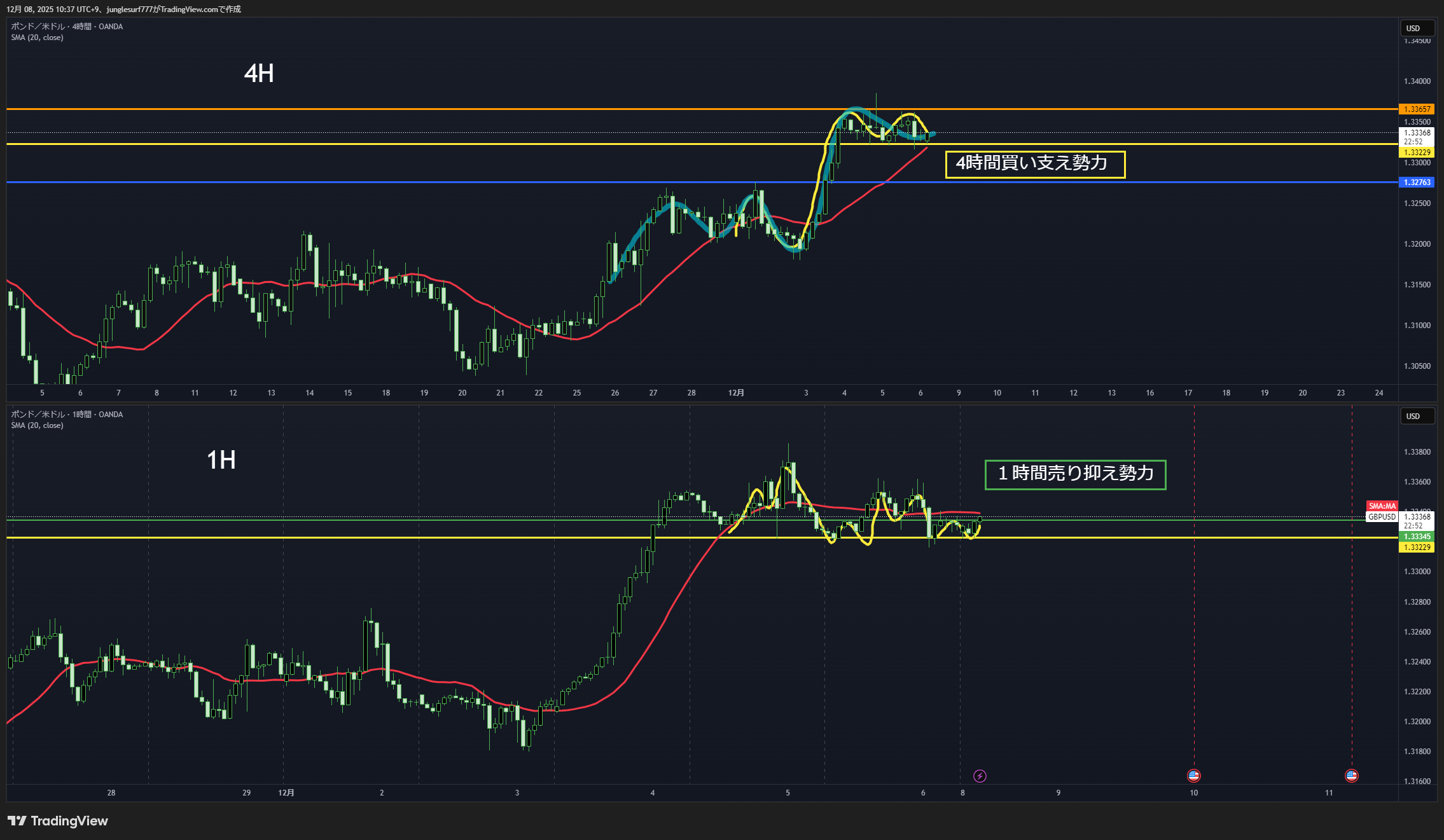Click the TradingView logo at bottom left
This screenshot has height=840, width=1444.
pos(58,821)
